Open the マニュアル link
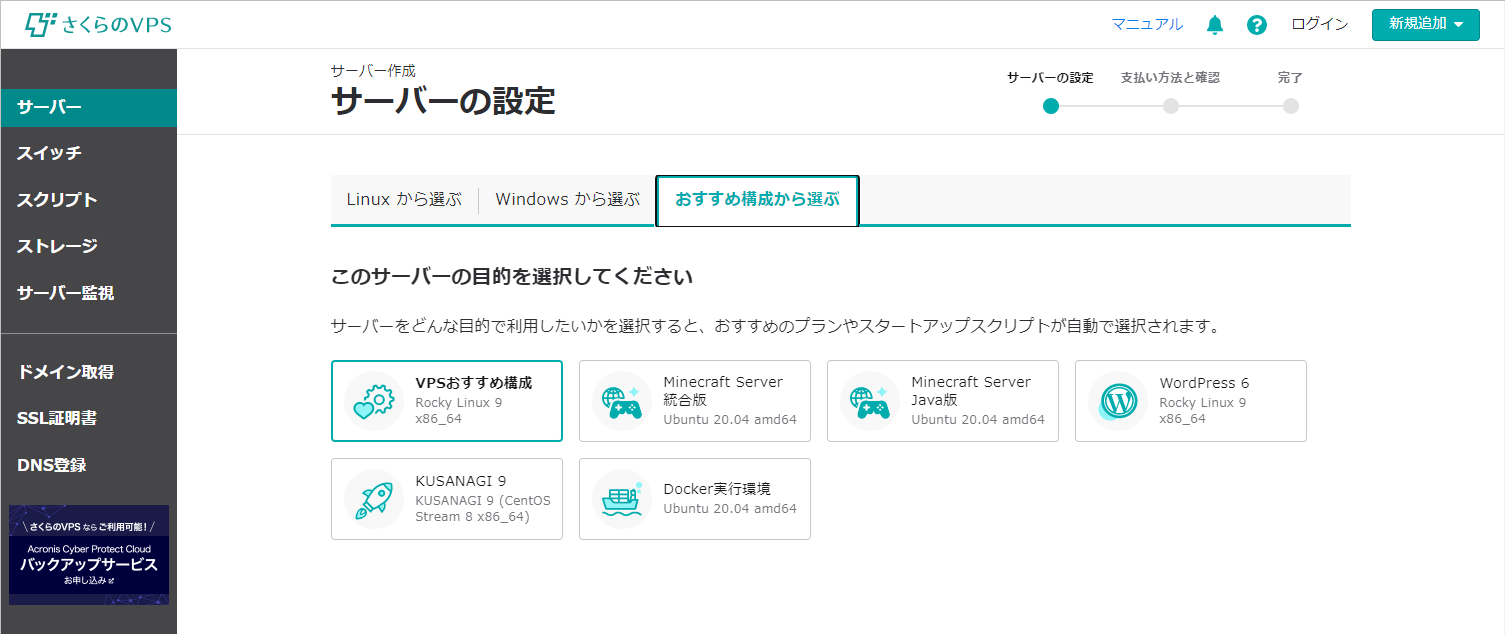This screenshot has width=1505, height=634. [1147, 25]
